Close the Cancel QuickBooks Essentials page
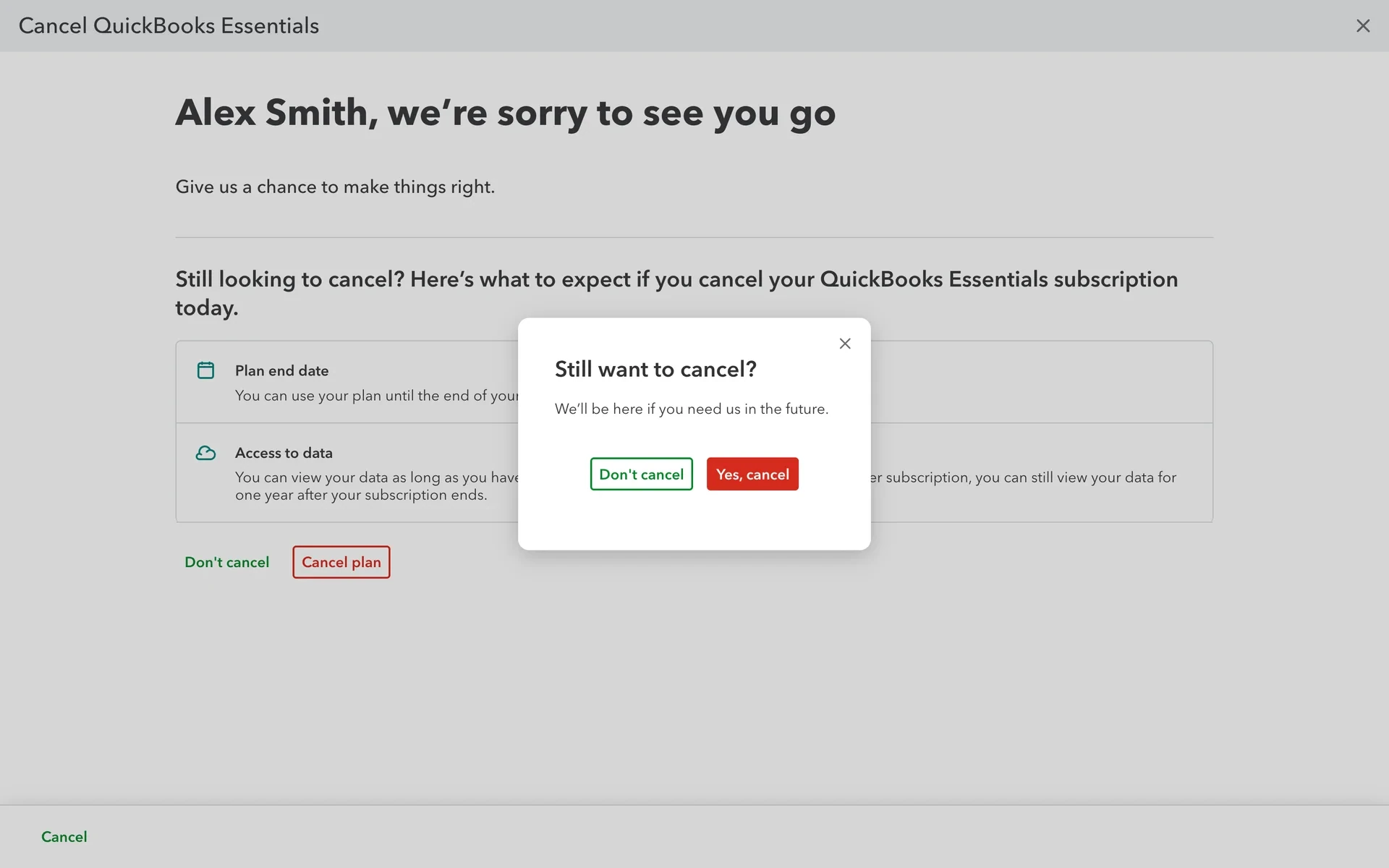 (x=1363, y=26)
